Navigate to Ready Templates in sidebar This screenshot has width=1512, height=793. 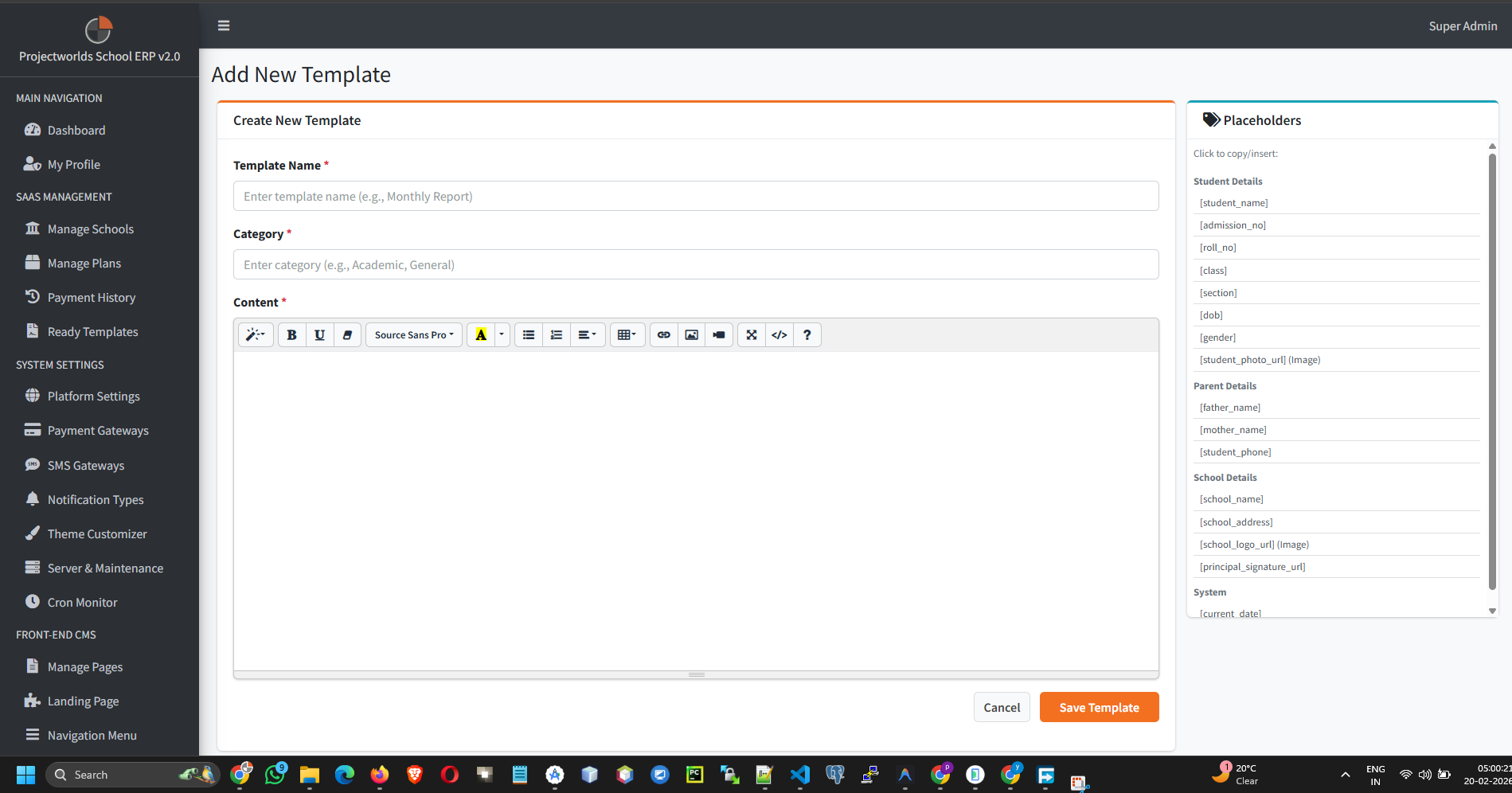tap(92, 331)
